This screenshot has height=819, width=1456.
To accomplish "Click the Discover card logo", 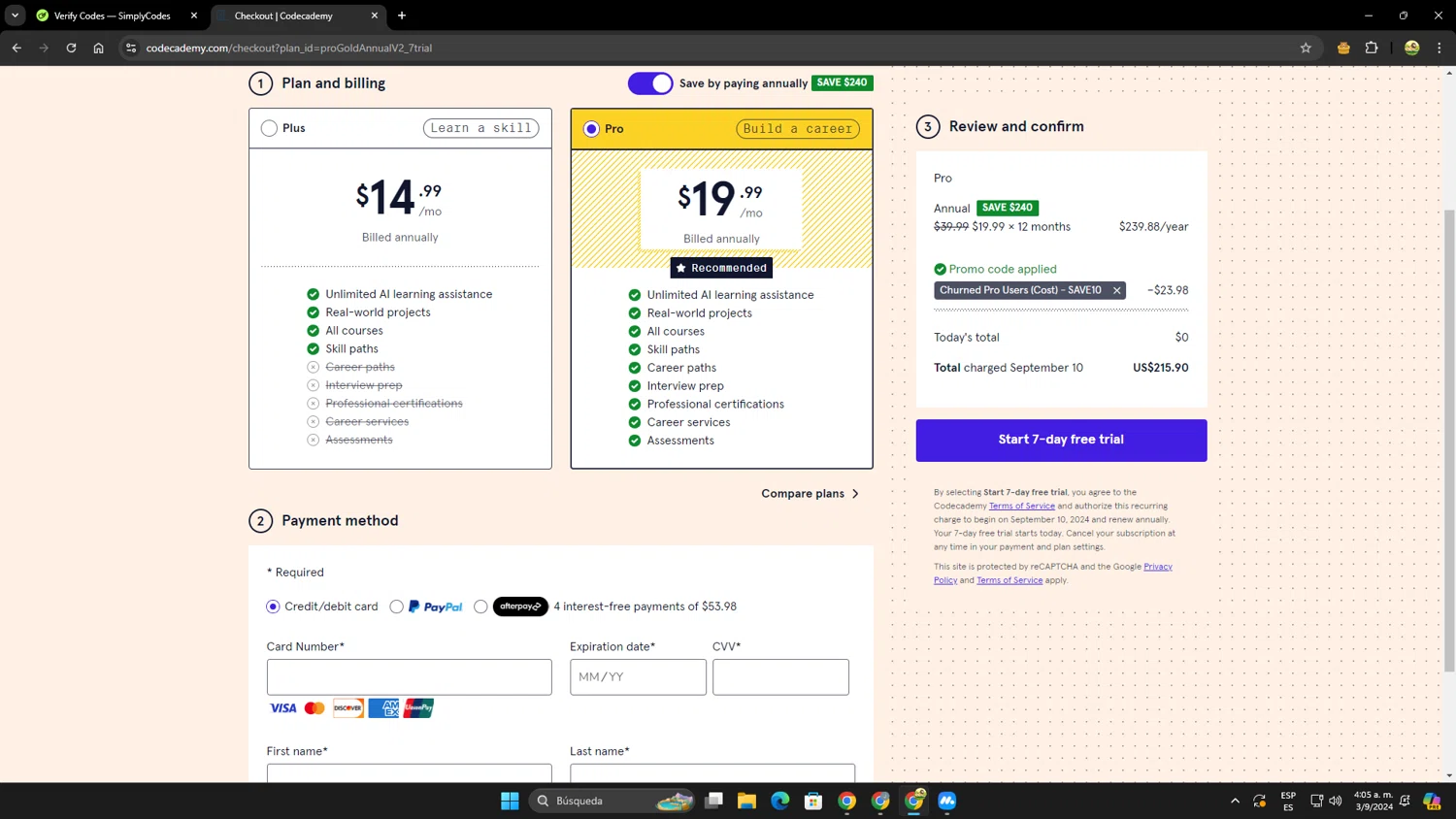I will pyautogui.click(x=347, y=708).
